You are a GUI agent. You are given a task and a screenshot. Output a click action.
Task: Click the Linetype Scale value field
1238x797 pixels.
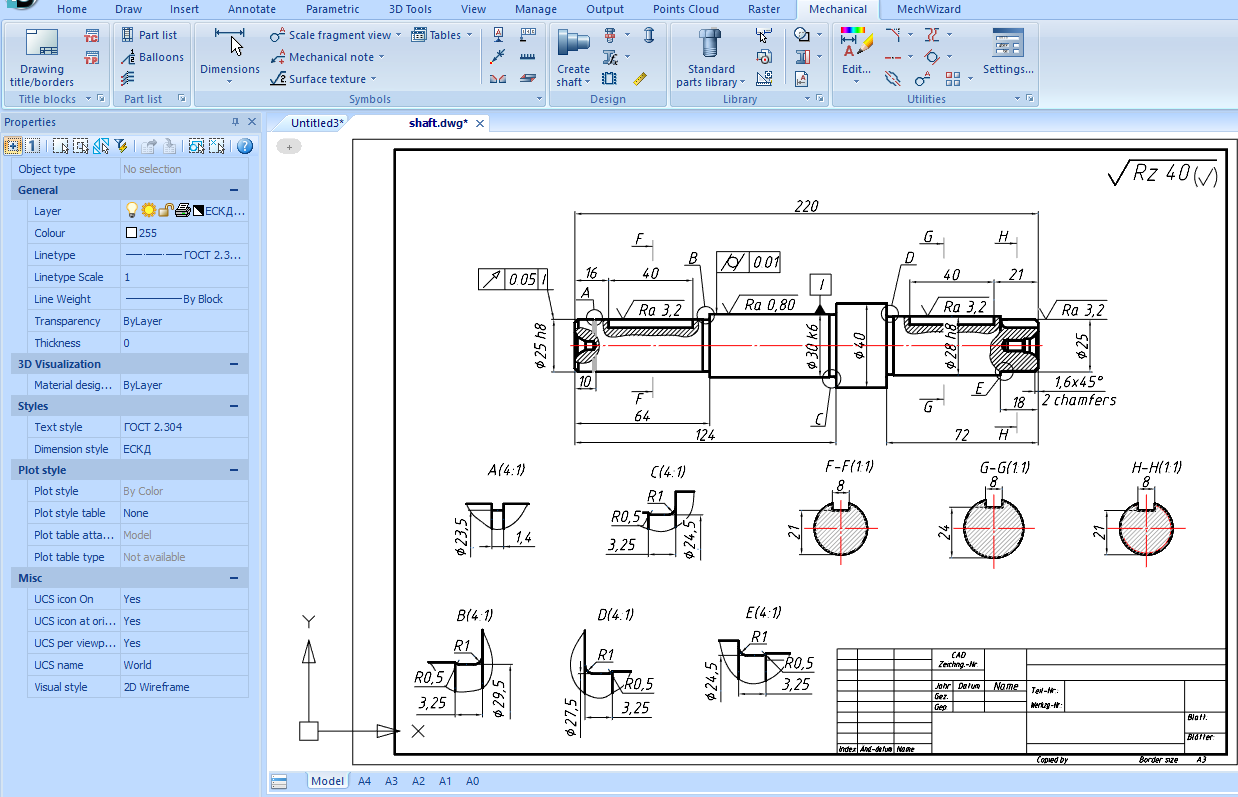(184, 277)
